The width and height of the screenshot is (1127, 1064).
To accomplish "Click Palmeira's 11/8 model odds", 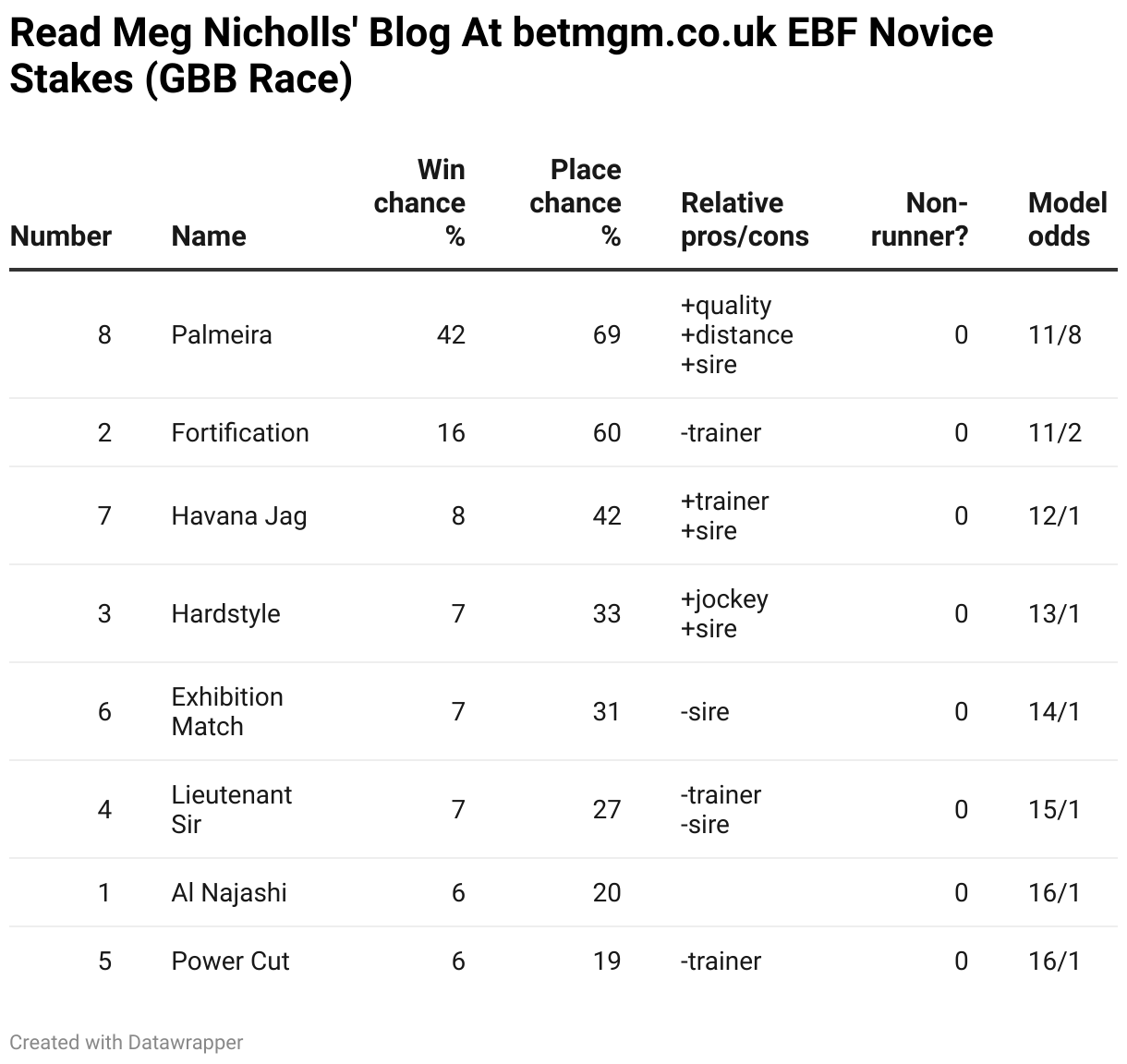I will point(1054,334).
